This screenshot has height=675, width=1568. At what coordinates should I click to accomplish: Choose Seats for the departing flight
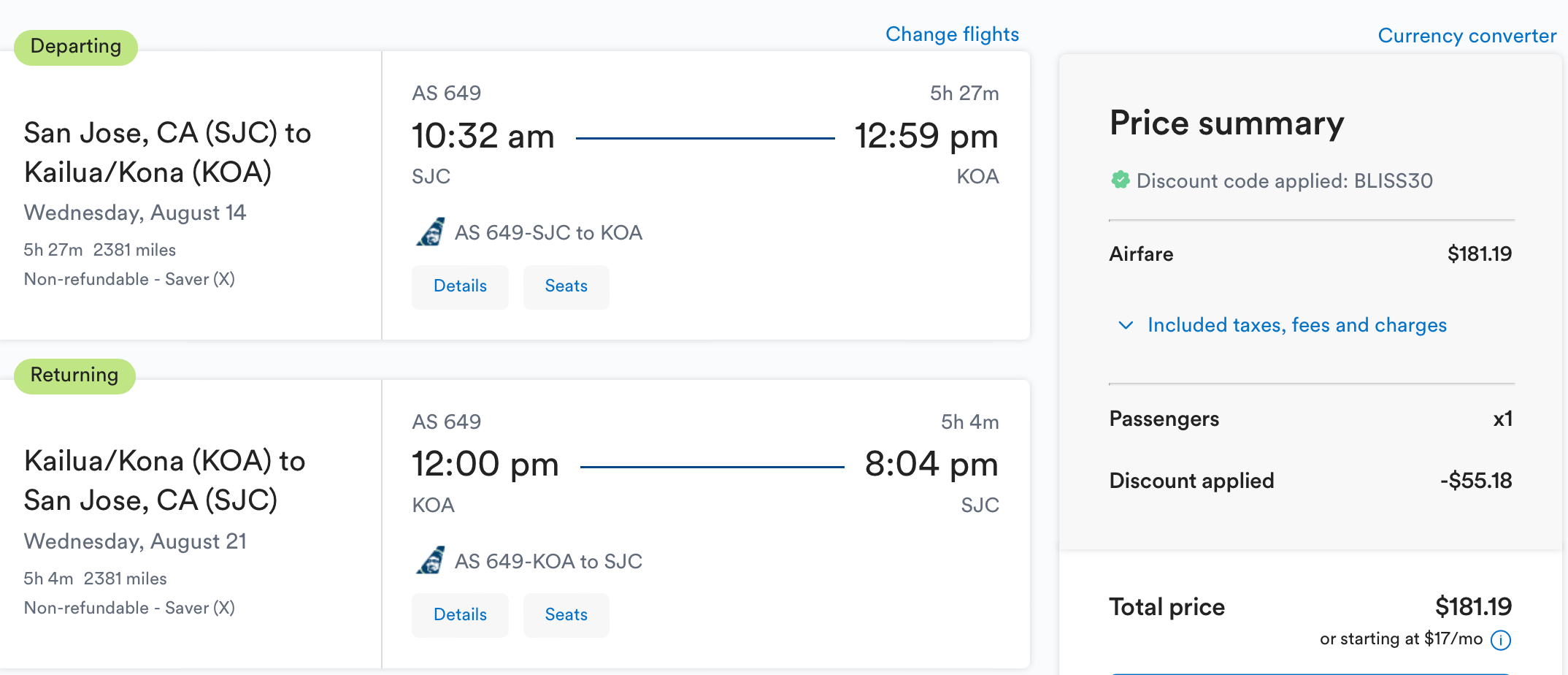point(566,286)
